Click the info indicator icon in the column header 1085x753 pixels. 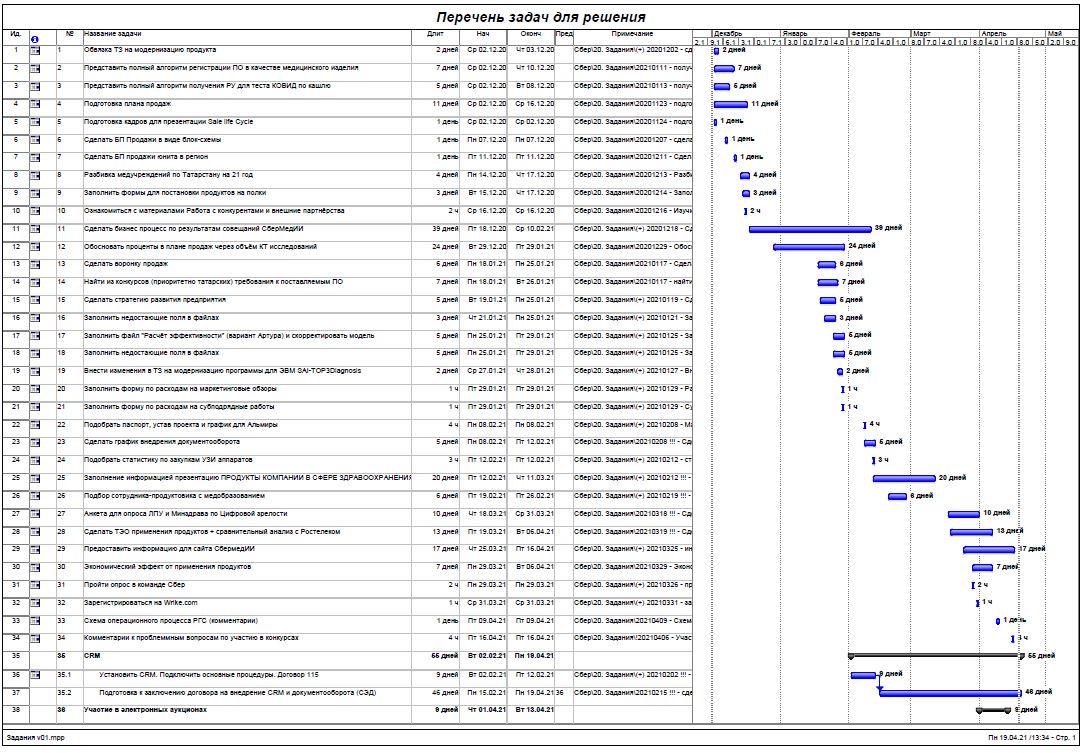(x=35, y=39)
